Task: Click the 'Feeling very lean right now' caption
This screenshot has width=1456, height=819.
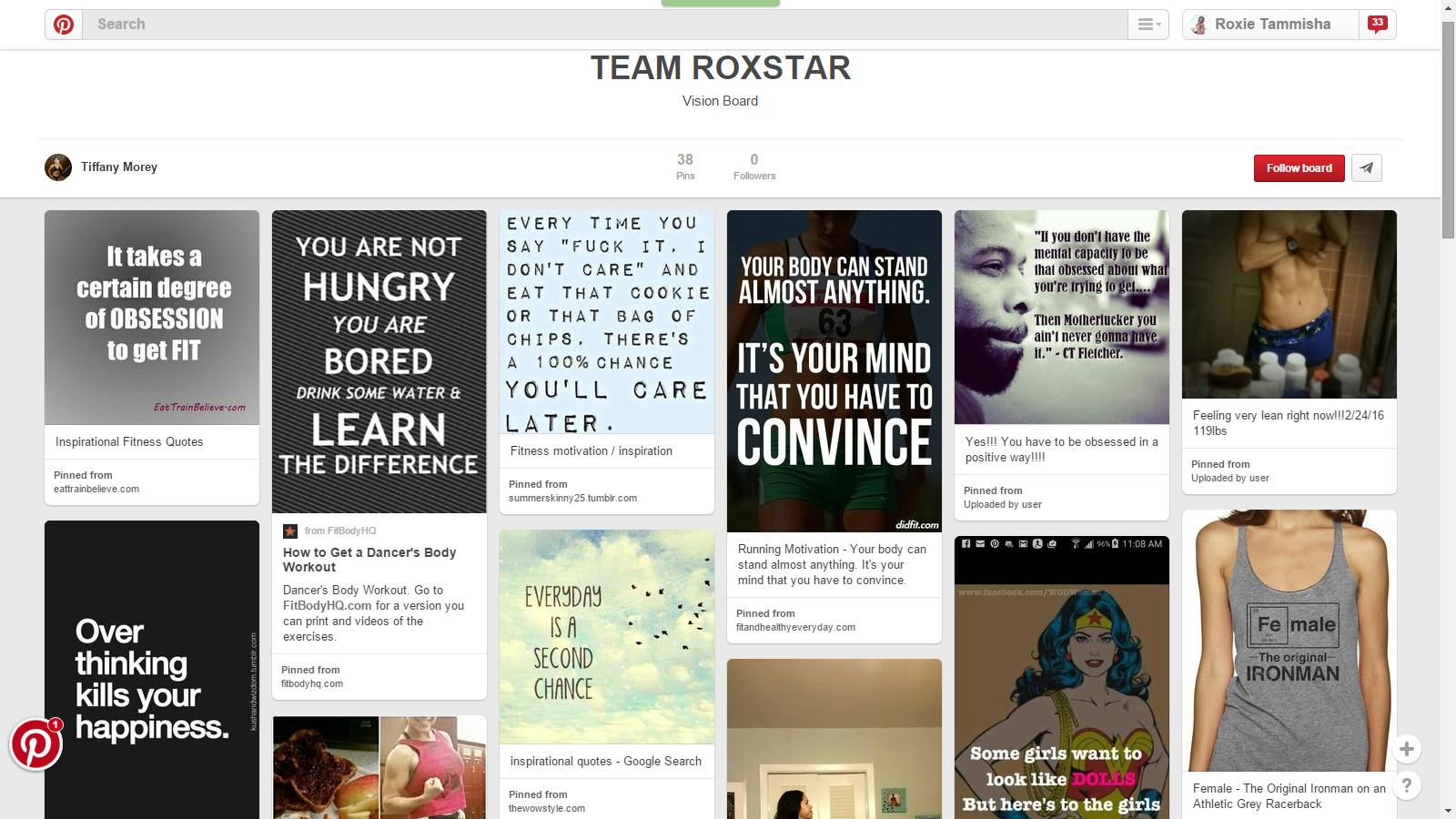Action: point(1289,423)
